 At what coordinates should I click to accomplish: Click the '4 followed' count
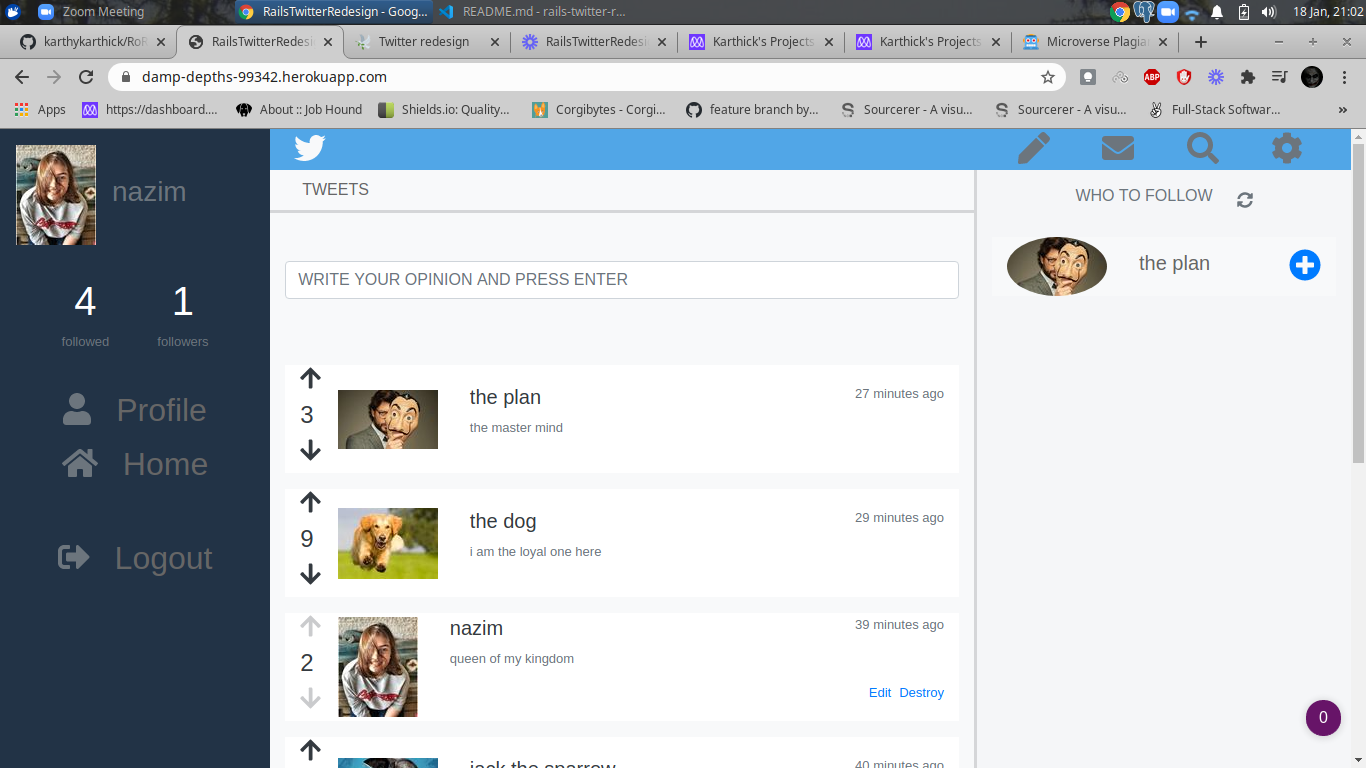coord(85,315)
